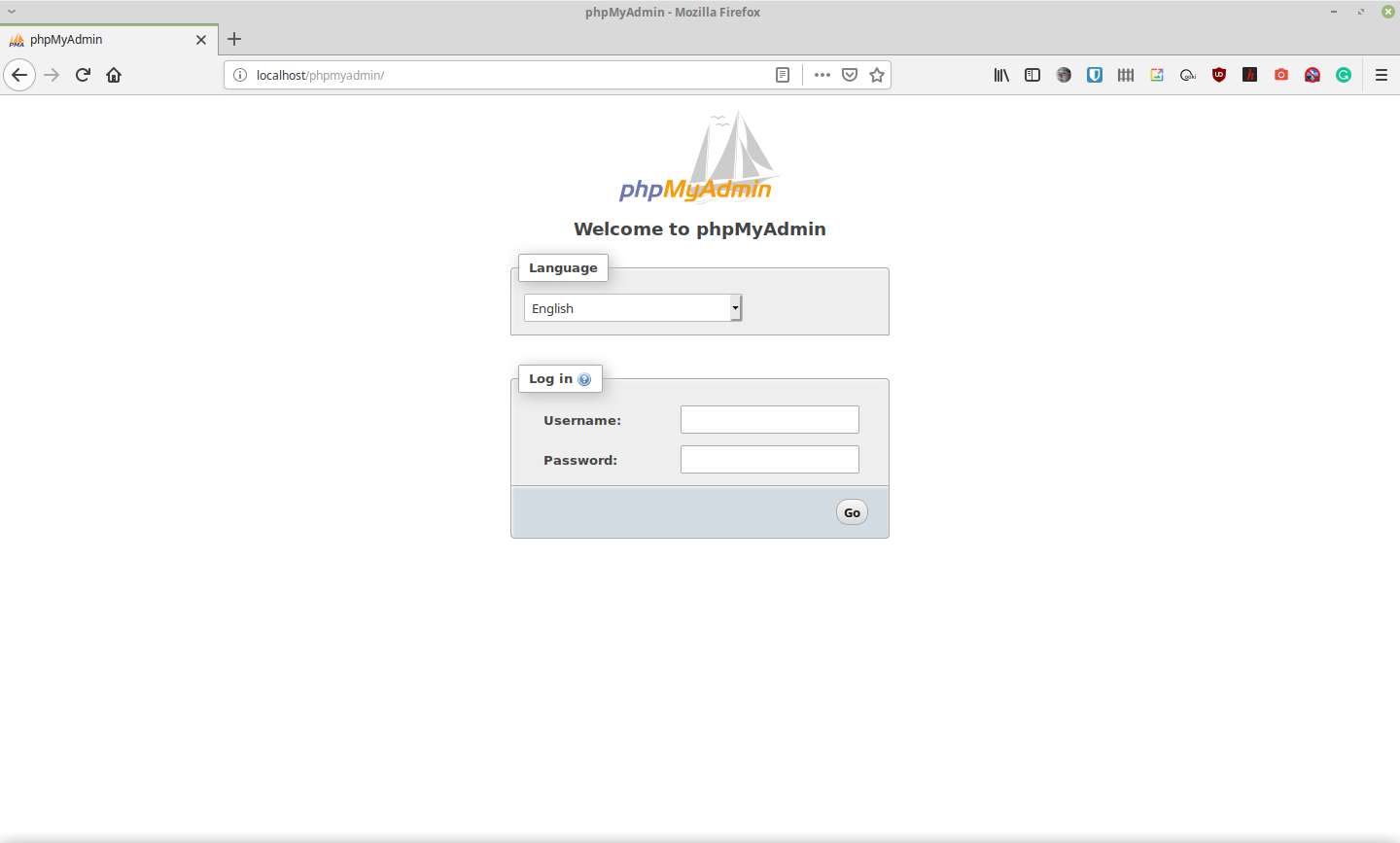Bookmark this page with the star

[x=877, y=75]
